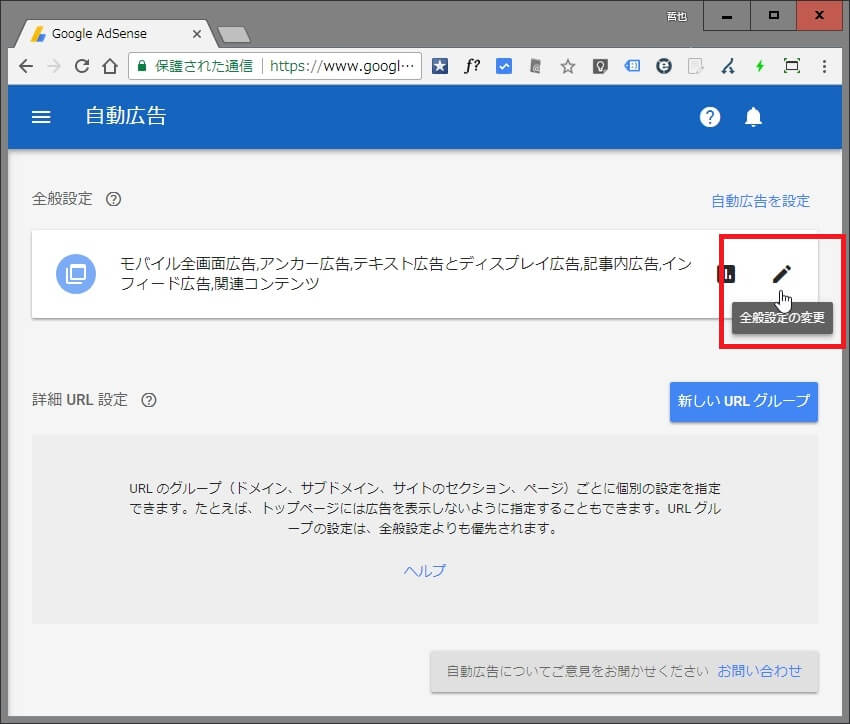Click the browser back arrow
850x724 pixels.
pyautogui.click(x=26, y=67)
